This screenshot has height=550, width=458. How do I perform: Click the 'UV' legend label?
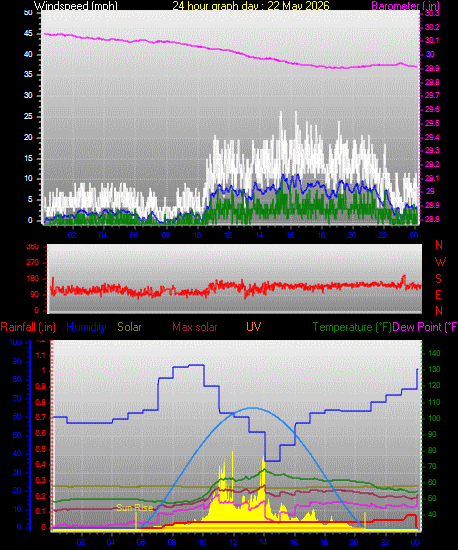click(254, 327)
